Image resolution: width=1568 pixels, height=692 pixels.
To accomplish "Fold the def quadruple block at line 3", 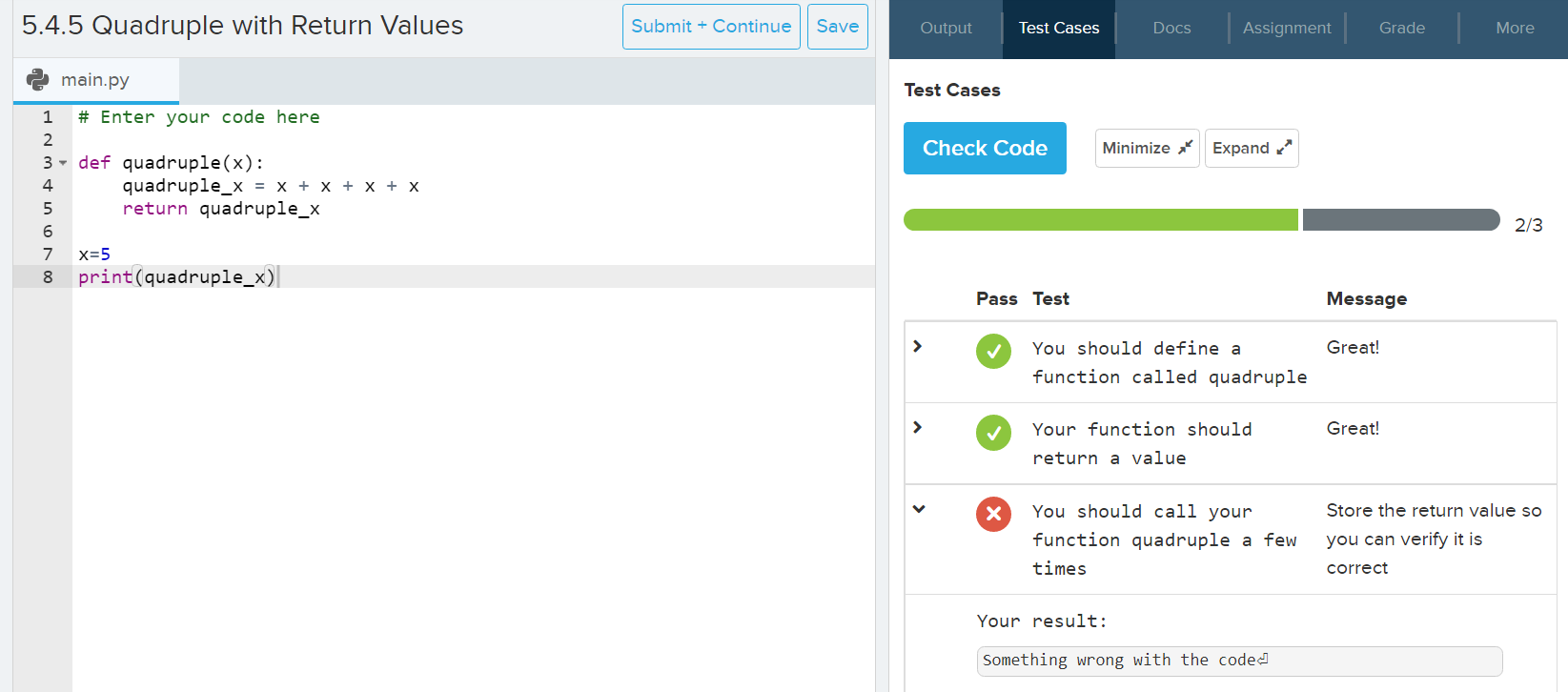I will 63,163.
